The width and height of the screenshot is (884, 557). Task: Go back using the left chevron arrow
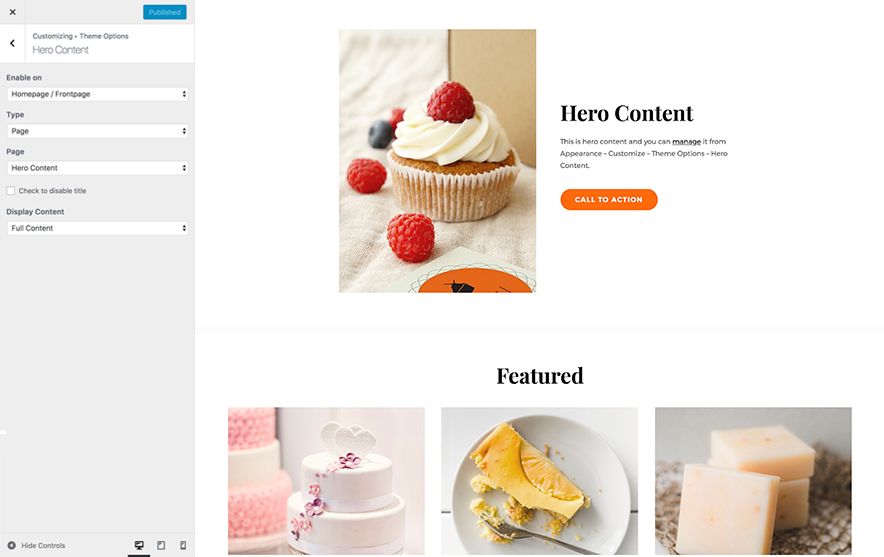(12, 43)
